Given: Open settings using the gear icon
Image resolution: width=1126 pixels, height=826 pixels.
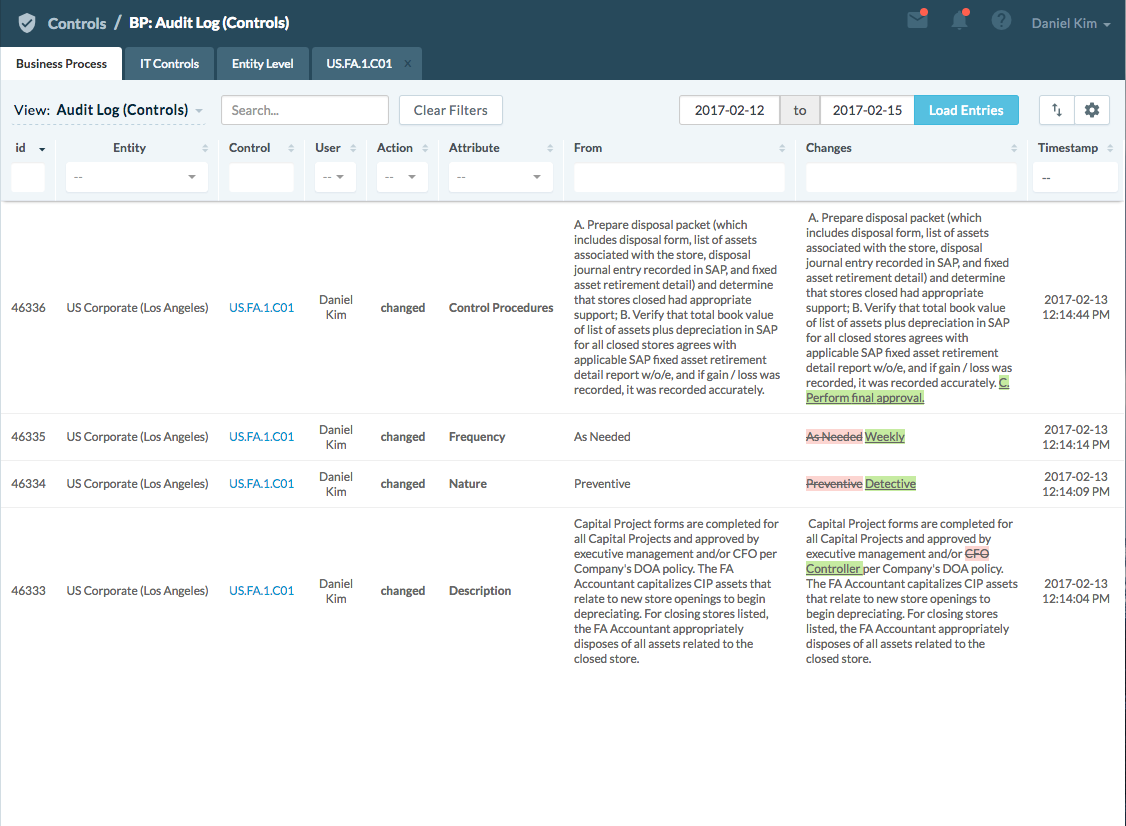Looking at the screenshot, I should (x=1091, y=110).
